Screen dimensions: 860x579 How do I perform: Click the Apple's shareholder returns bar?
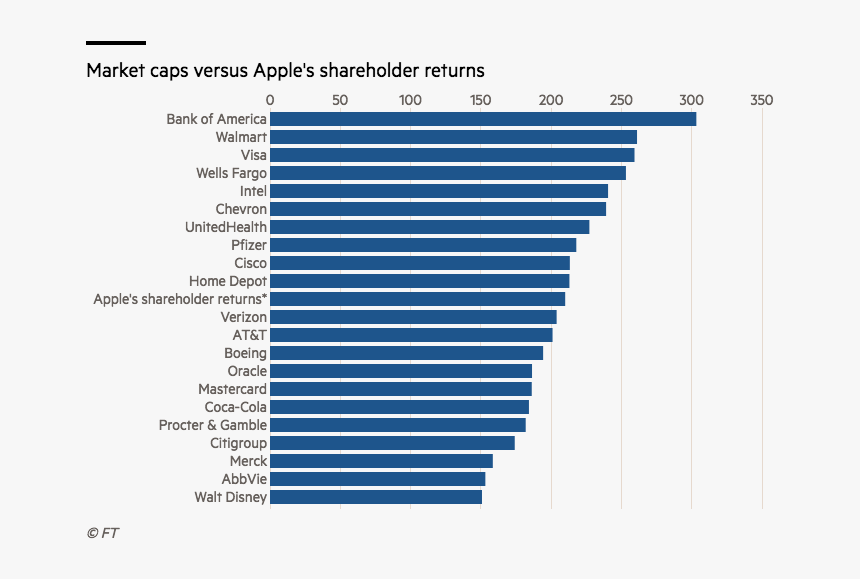[417, 299]
